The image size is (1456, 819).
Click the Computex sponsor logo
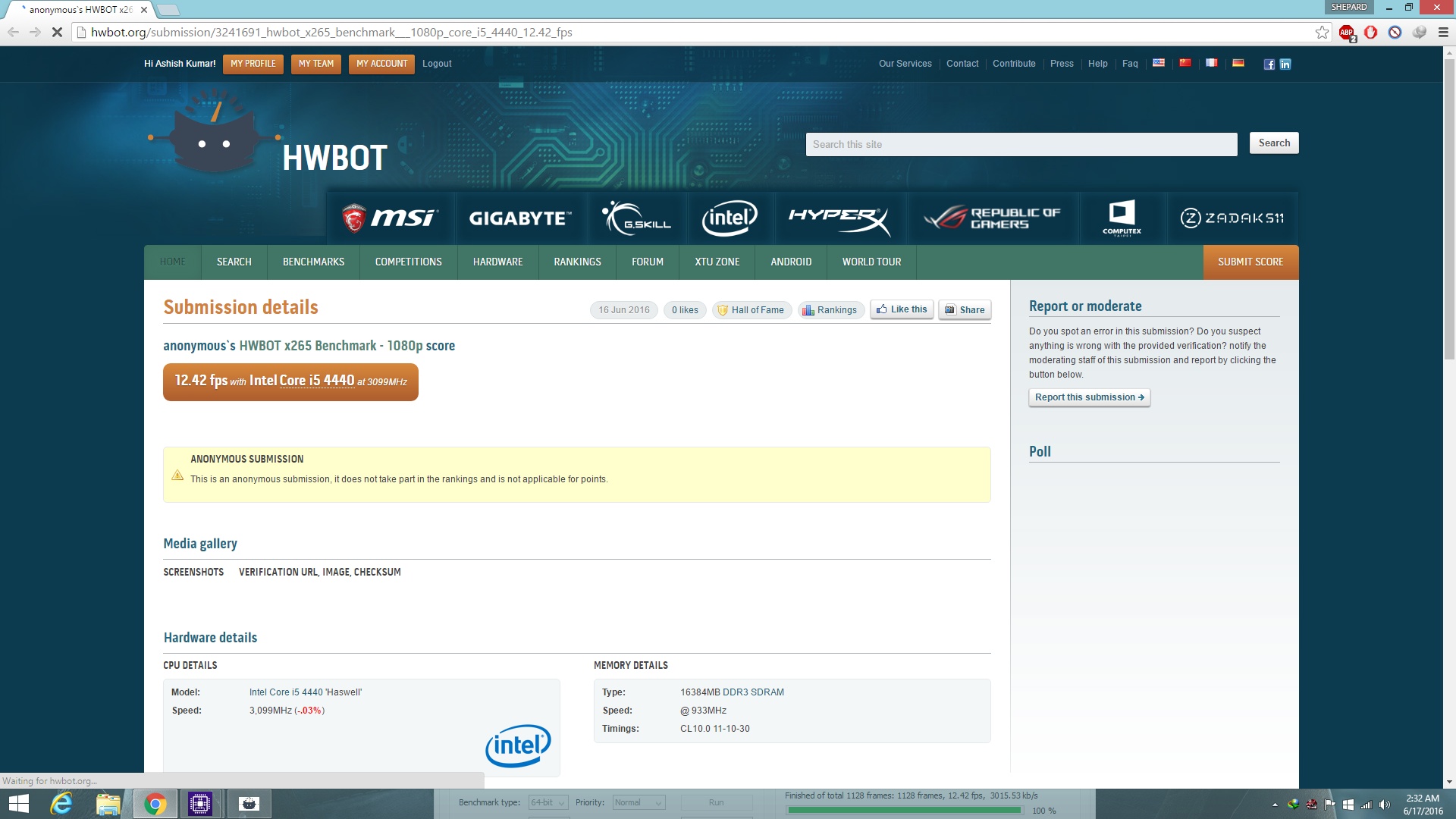tap(1122, 218)
